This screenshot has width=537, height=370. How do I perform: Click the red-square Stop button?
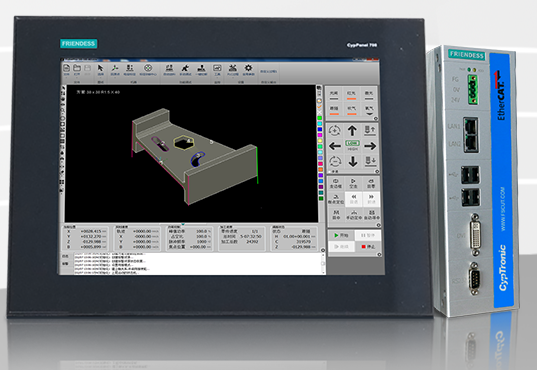tap(369, 247)
